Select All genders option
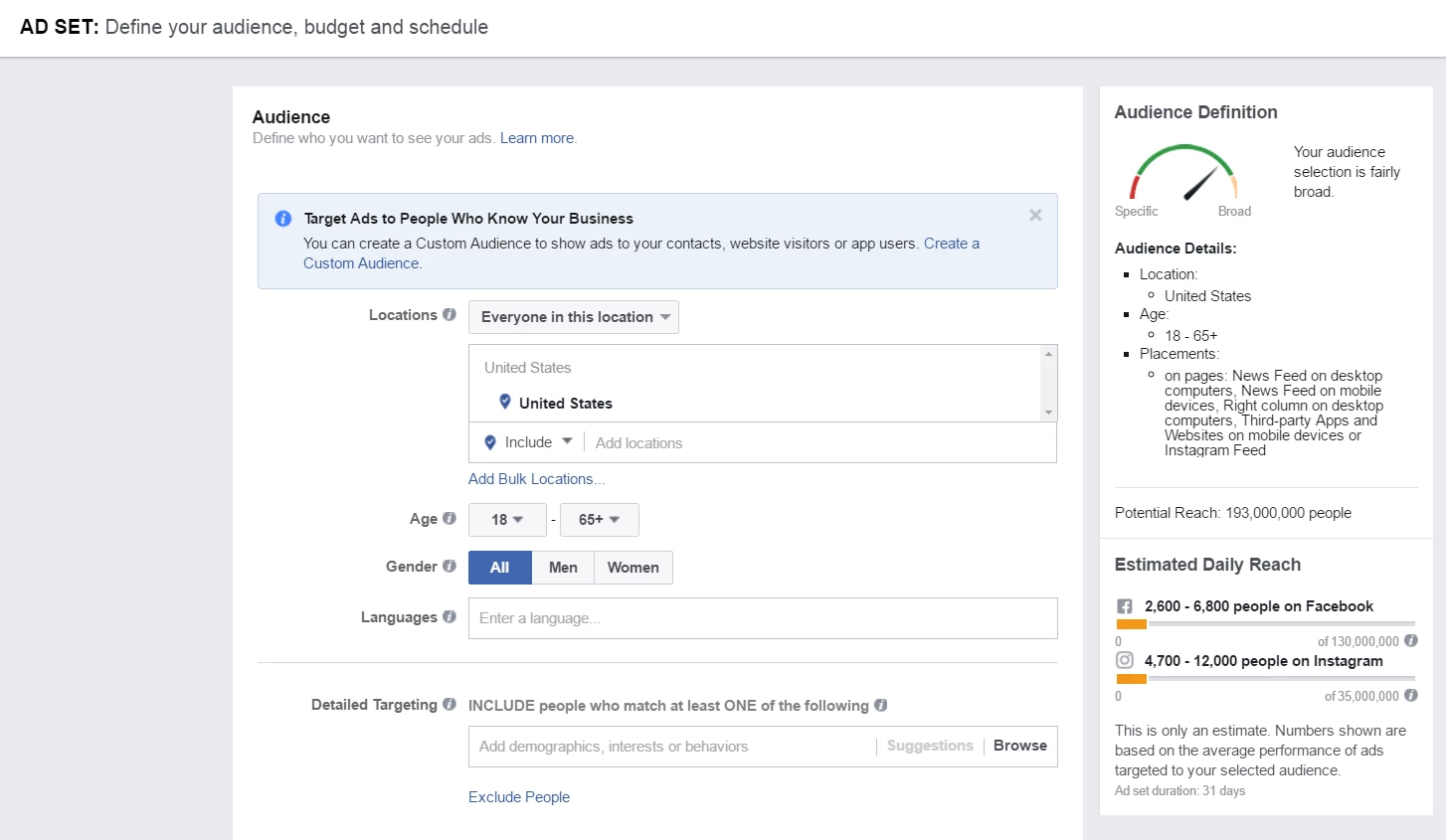The height and width of the screenshot is (840, 1446). coord(499,568)
